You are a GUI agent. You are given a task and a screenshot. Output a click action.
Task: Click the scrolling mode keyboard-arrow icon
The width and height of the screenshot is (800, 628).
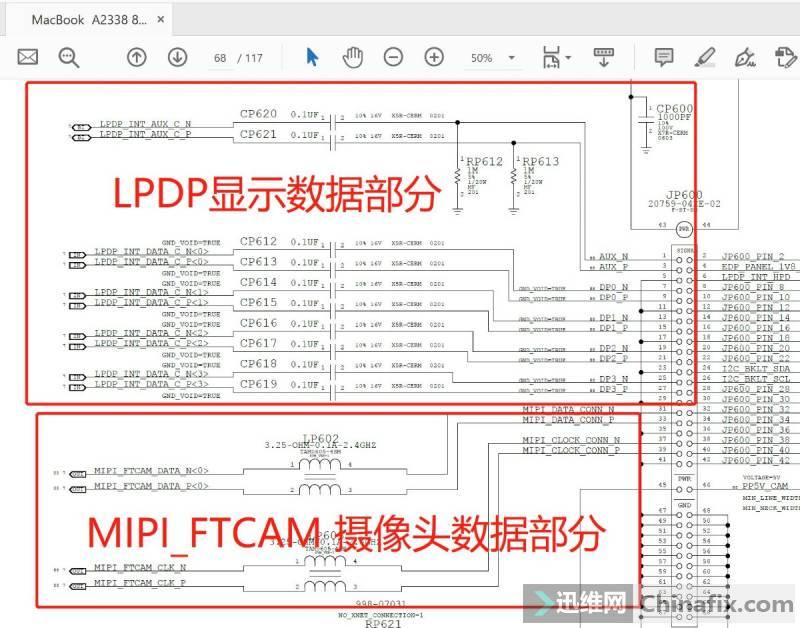tap(604, 57)
